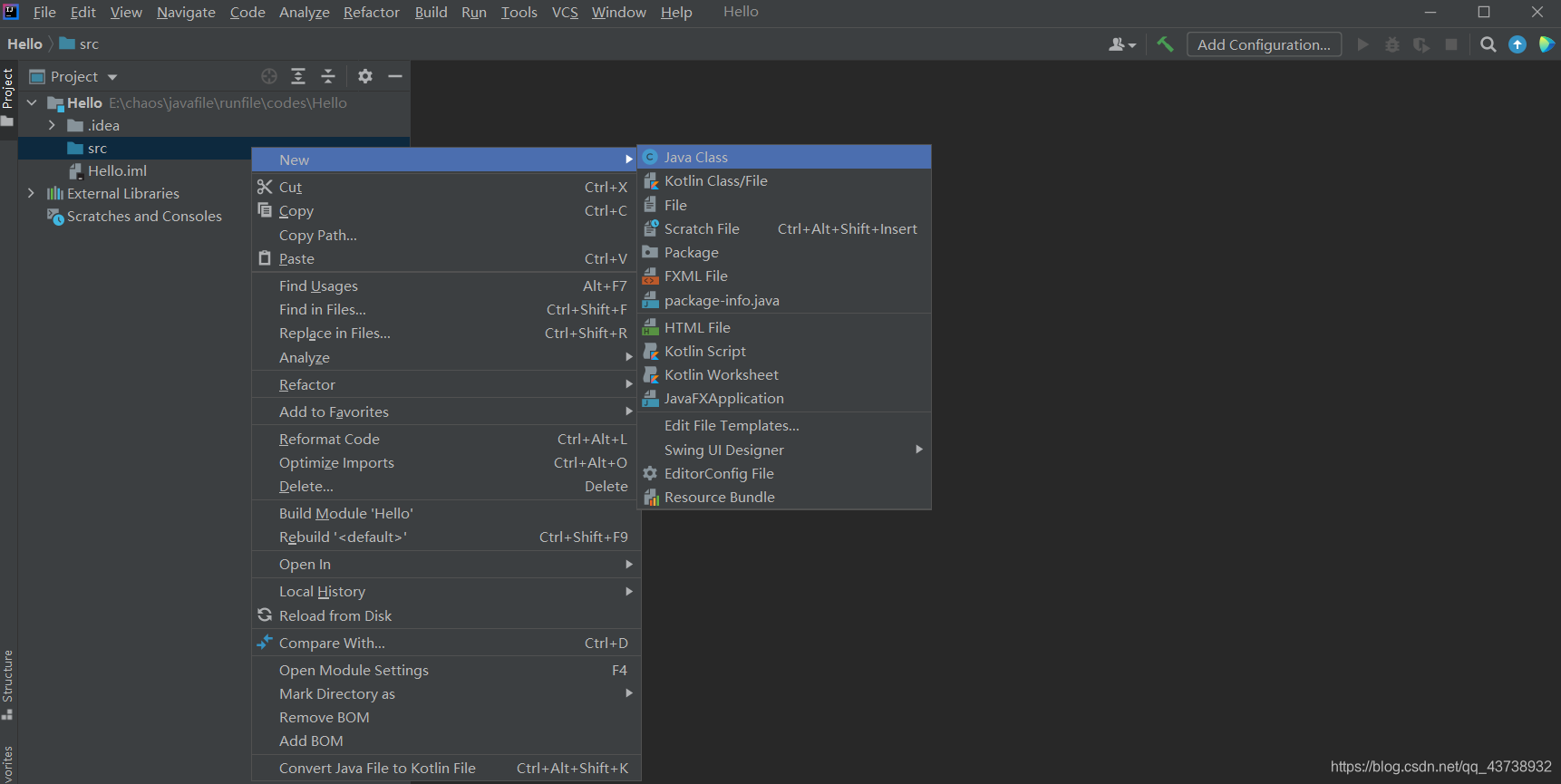
Task: Open the user account icon dropdown
Action: pyautogui.click(x=1122, y=44)
